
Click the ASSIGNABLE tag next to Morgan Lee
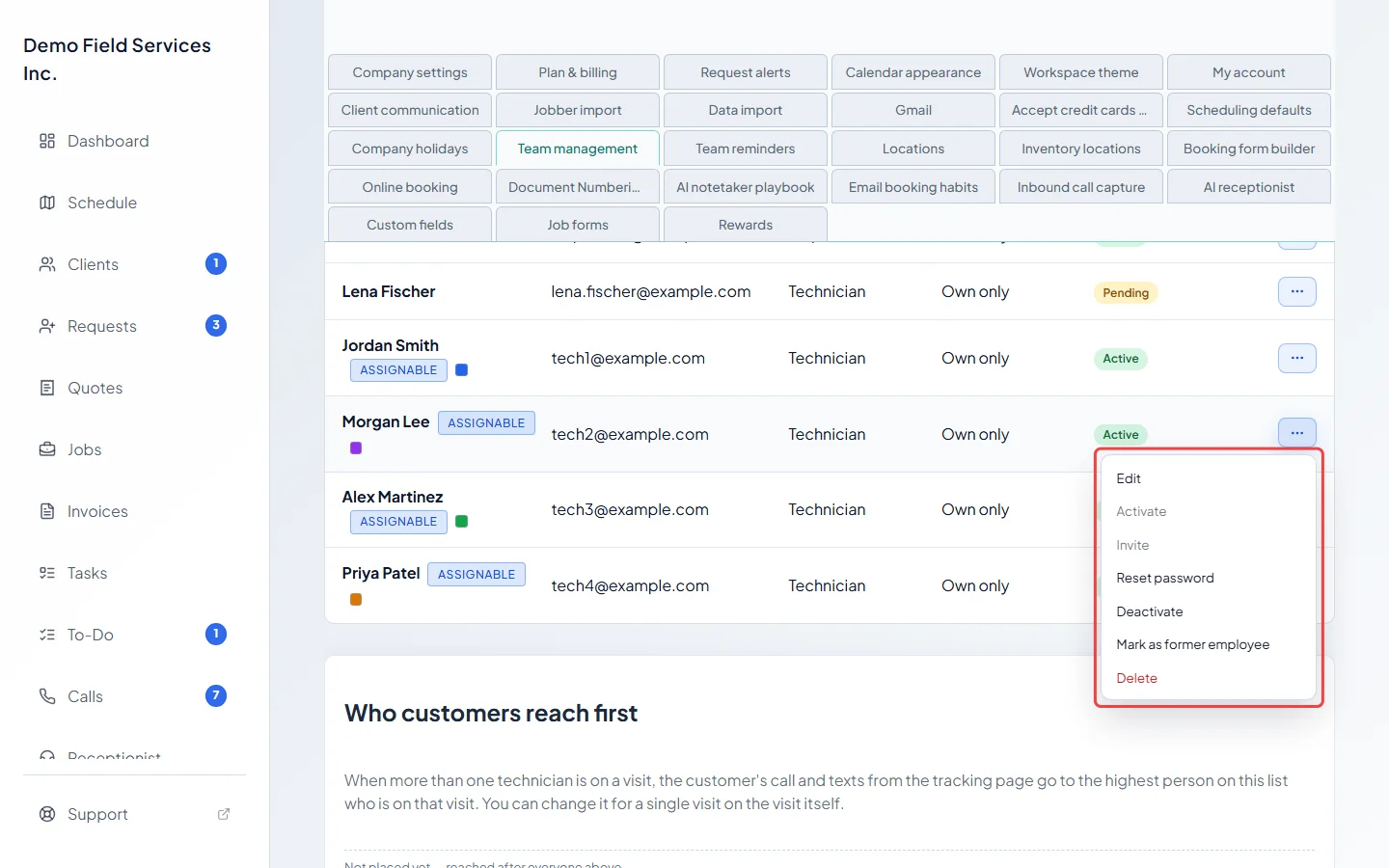[x=486, y=422]
